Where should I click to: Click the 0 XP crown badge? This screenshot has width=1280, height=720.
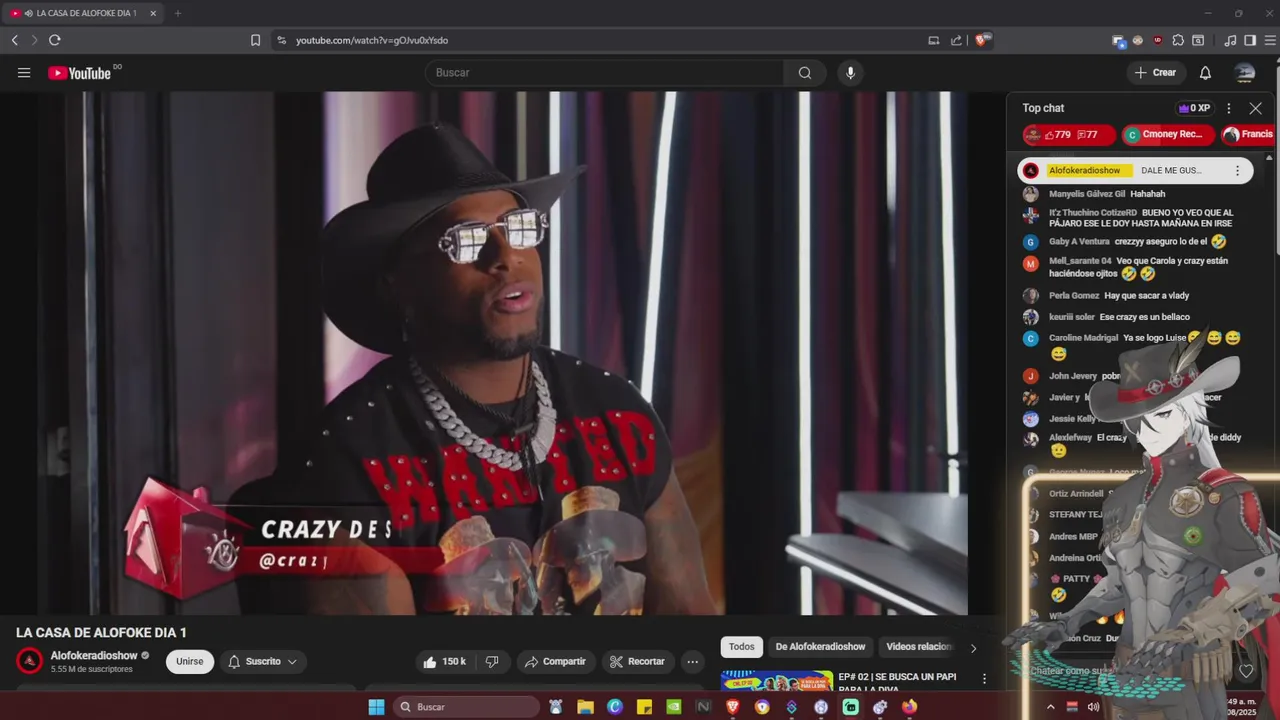1194,108
